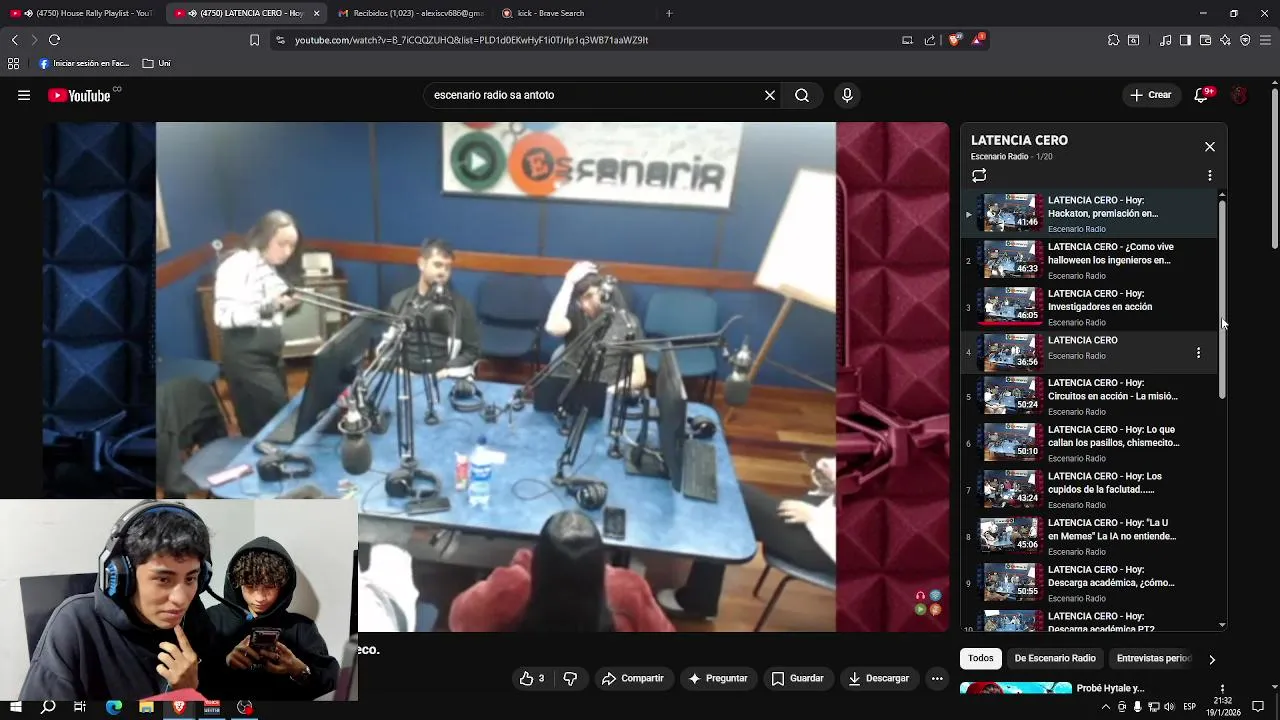Click the browser address bar URL
The image size is (1280, 720).
point(471,40)
